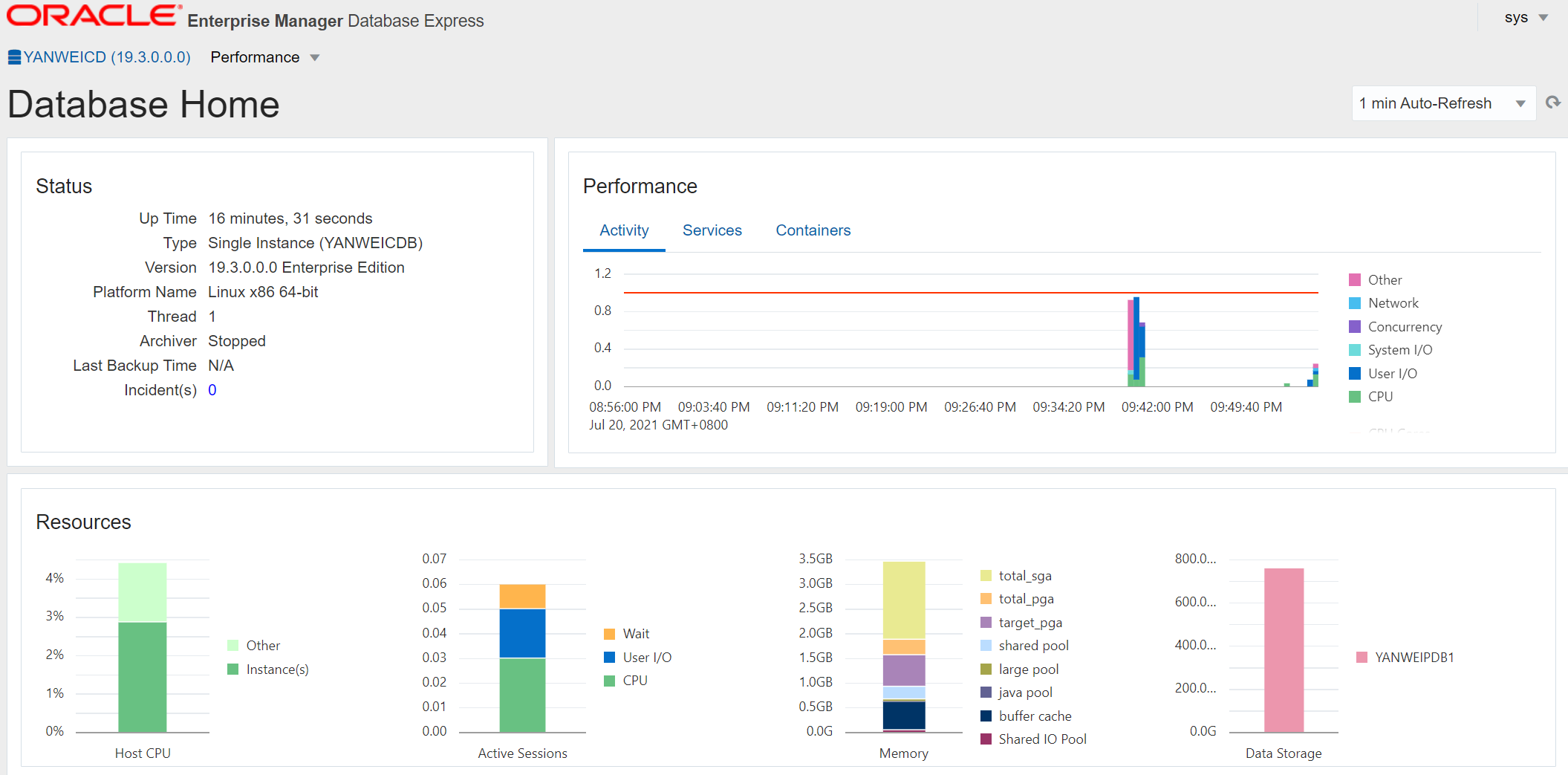This screenshot has width=1568, height=775.
Task: Click the Type value "Single Instance (YANWEICDB)"
Action: click(316, 243)
